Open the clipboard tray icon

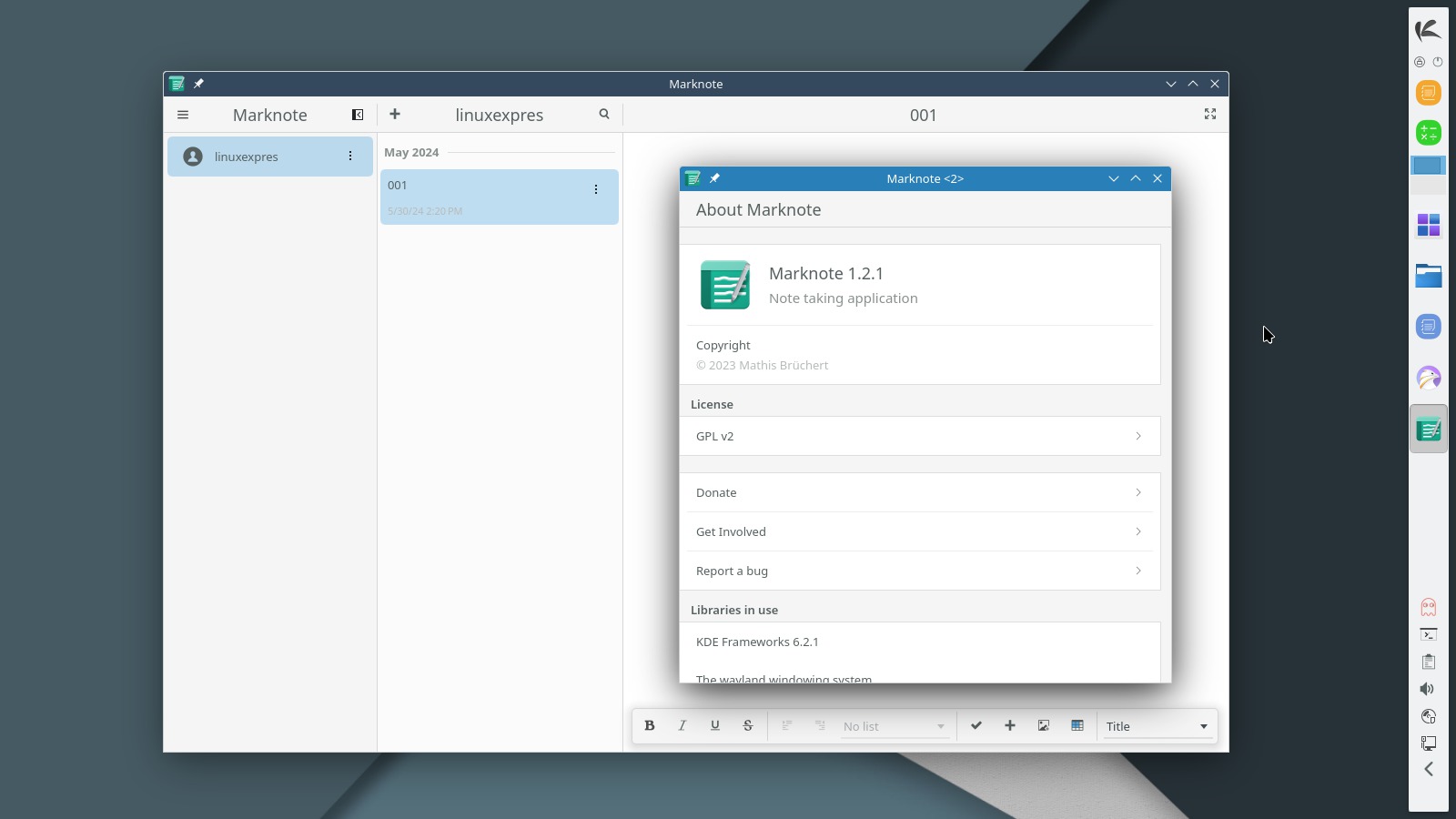click(x=1429, y=662)
